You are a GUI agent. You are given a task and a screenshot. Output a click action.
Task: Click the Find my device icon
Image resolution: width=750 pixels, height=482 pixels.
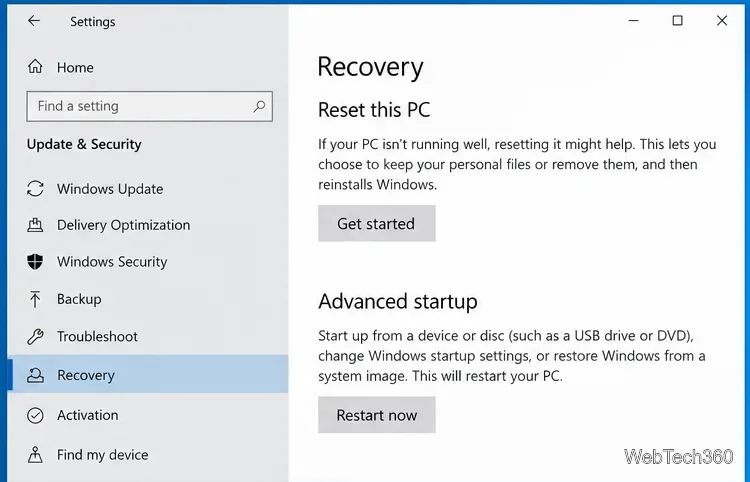point(35,454)
